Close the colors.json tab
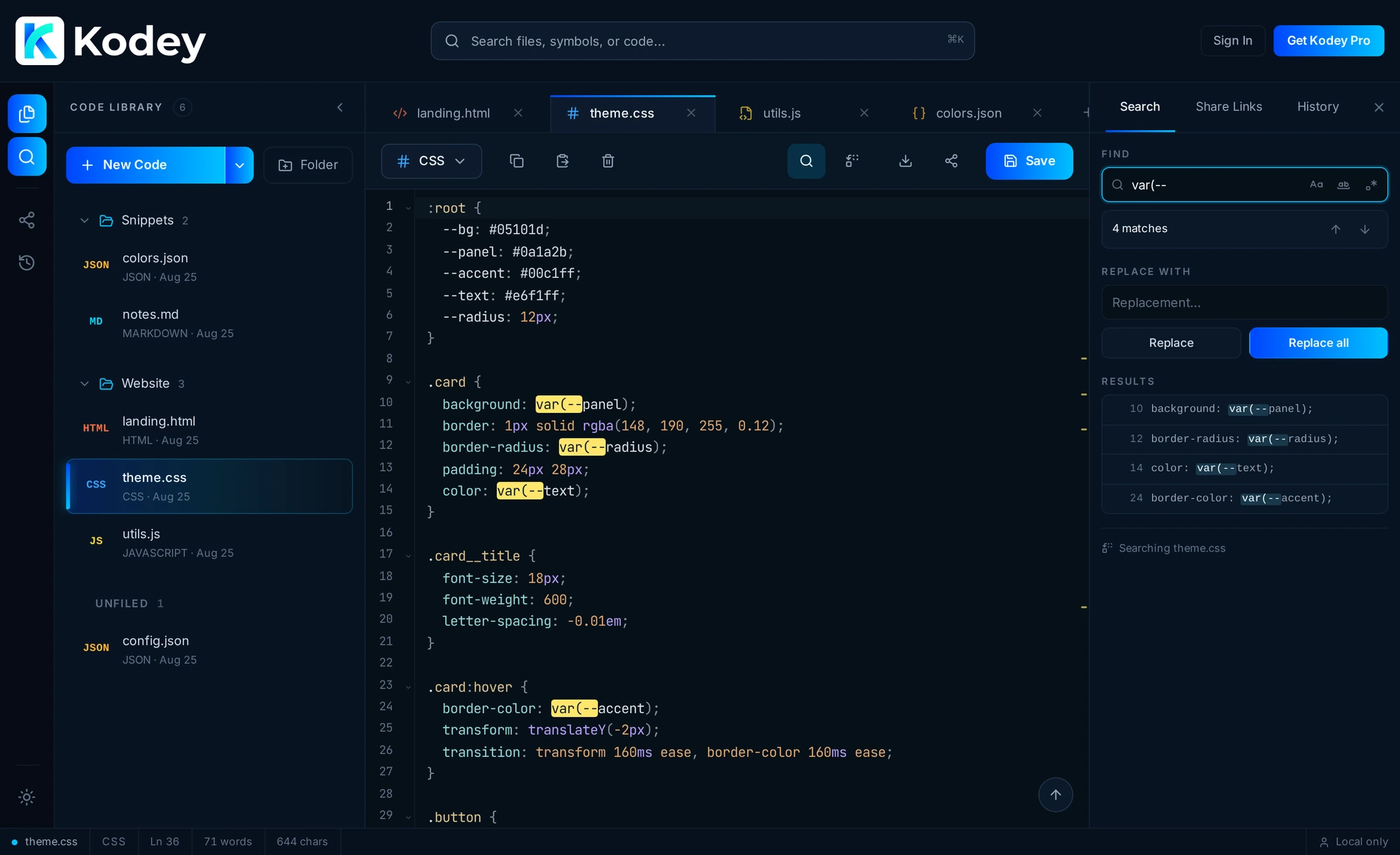This screenshot has height=855, width=1400. (x=1037, y=113)
